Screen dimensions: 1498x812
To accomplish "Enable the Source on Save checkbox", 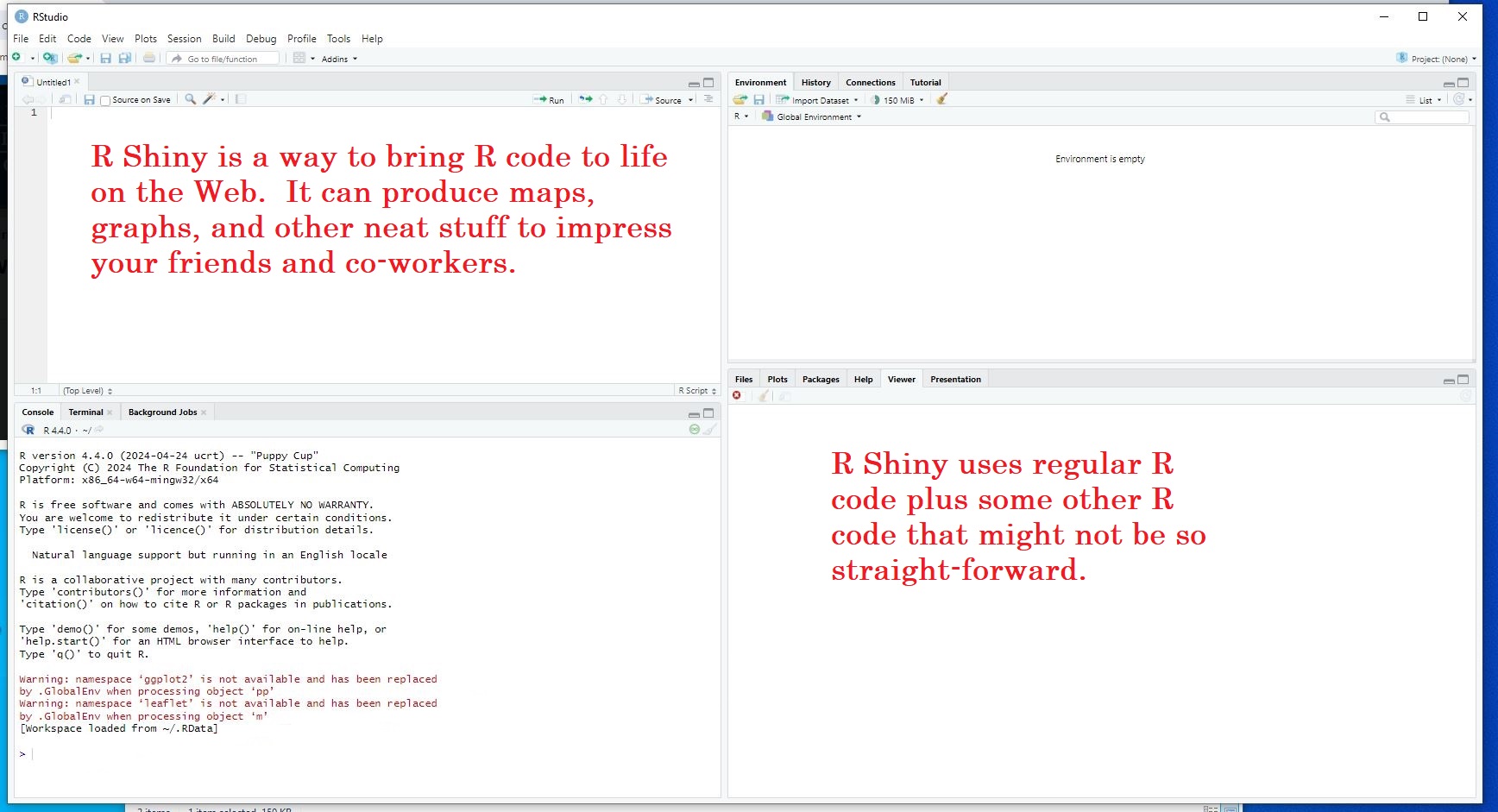I will click(105, 100).
